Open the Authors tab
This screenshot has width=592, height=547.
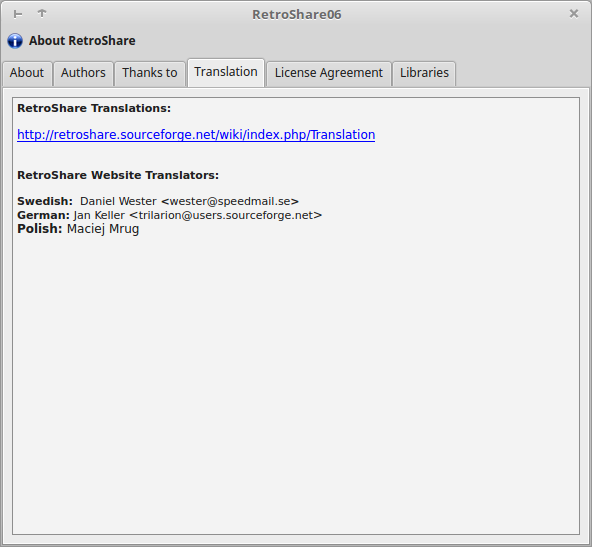83,73
